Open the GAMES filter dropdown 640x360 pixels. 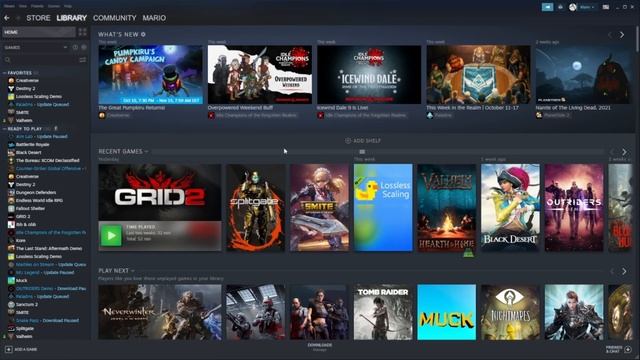tap(36, 47)
